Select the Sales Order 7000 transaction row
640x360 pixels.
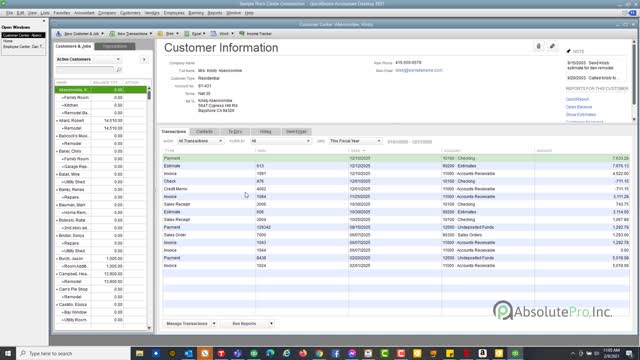click(396, 235)
